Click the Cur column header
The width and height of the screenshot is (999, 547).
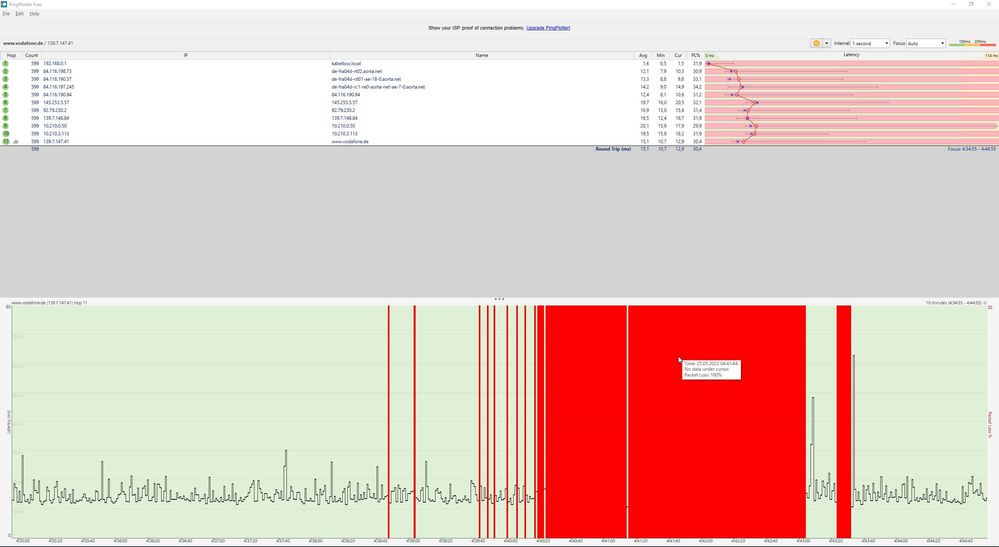(x=678, y=55)
